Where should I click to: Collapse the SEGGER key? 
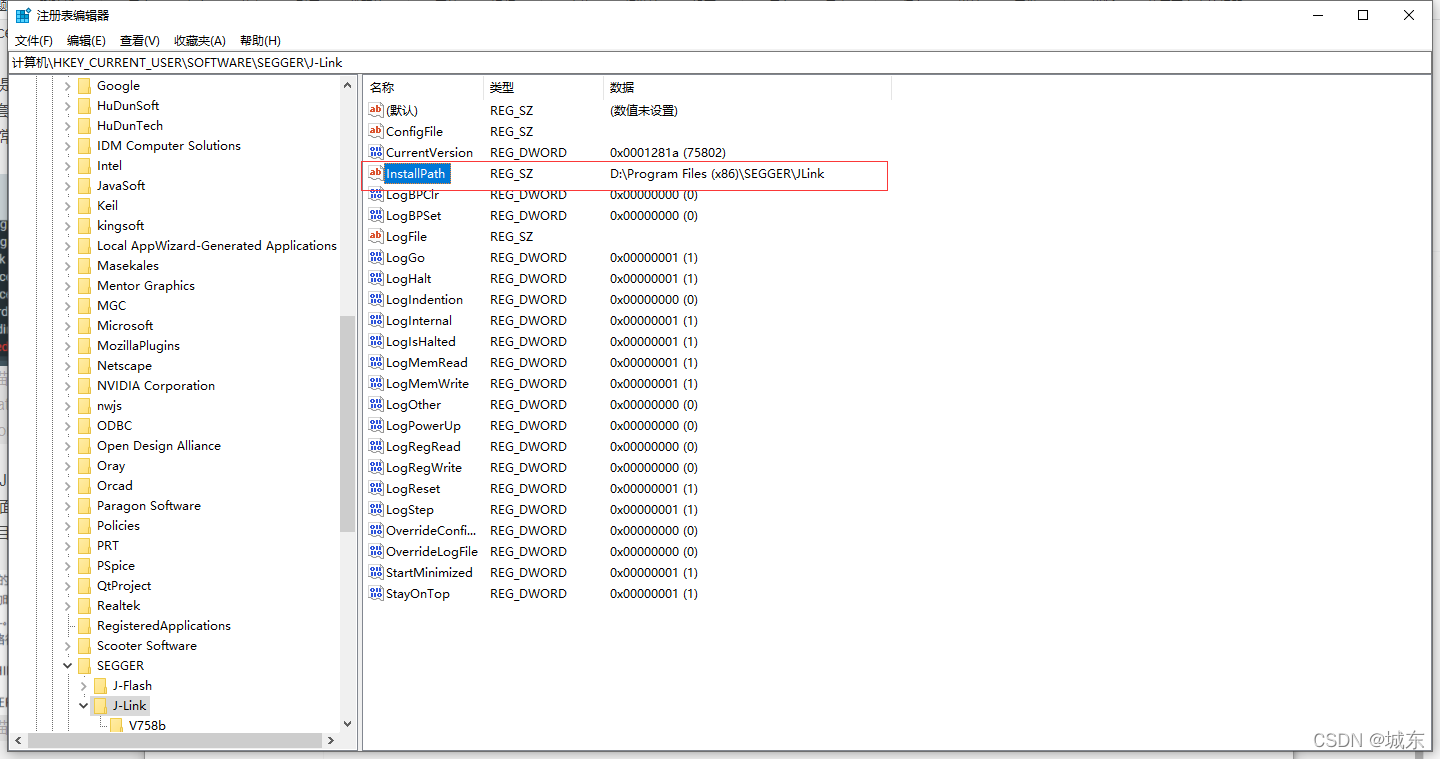point(68,665)
